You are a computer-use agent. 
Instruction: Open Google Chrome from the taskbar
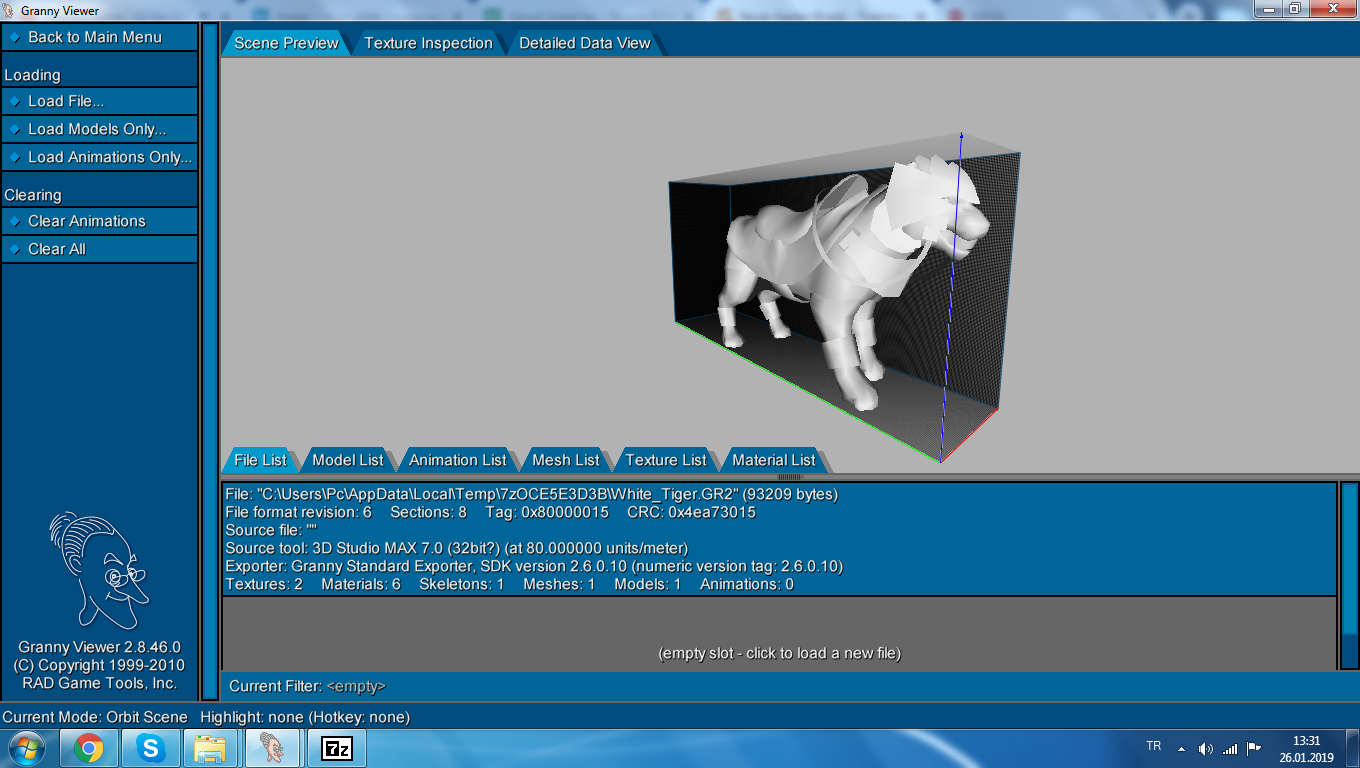89,748
